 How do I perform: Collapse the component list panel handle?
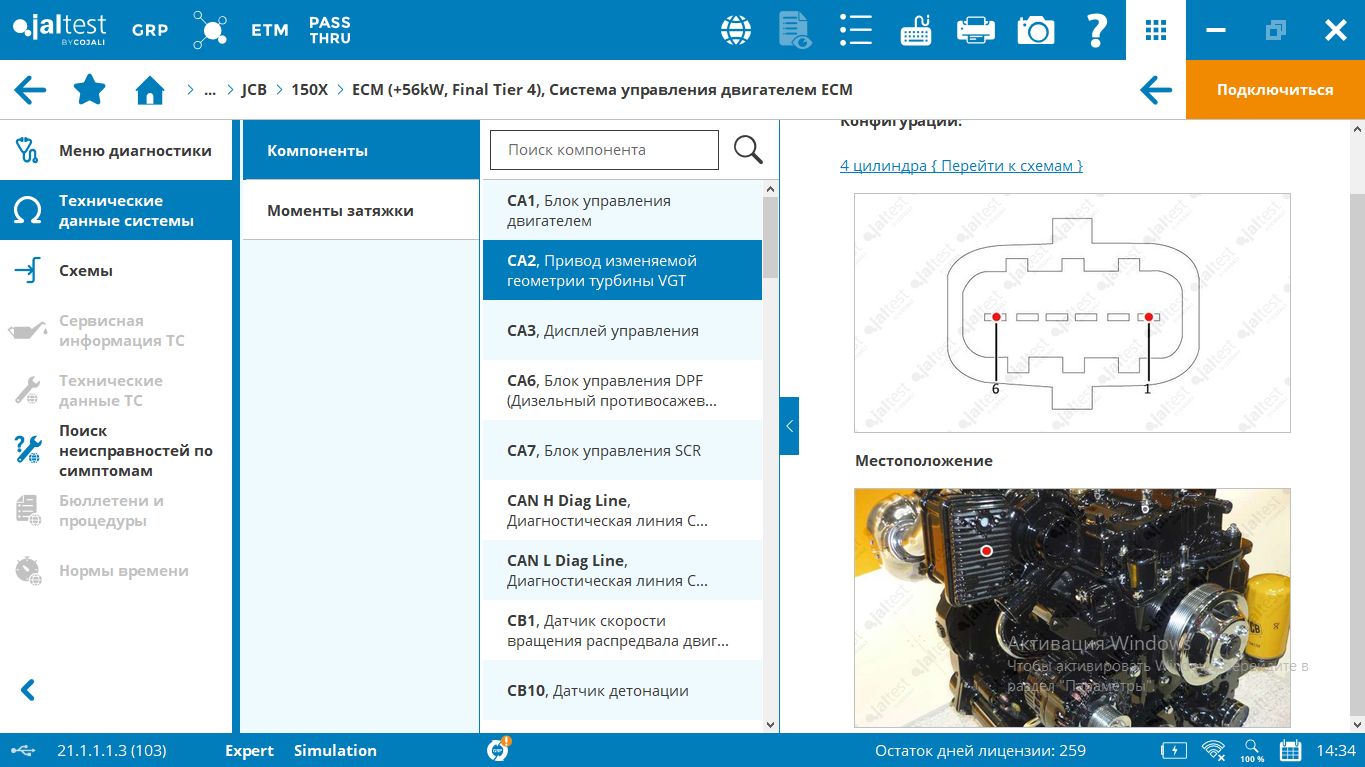click(x=789, y=426)
